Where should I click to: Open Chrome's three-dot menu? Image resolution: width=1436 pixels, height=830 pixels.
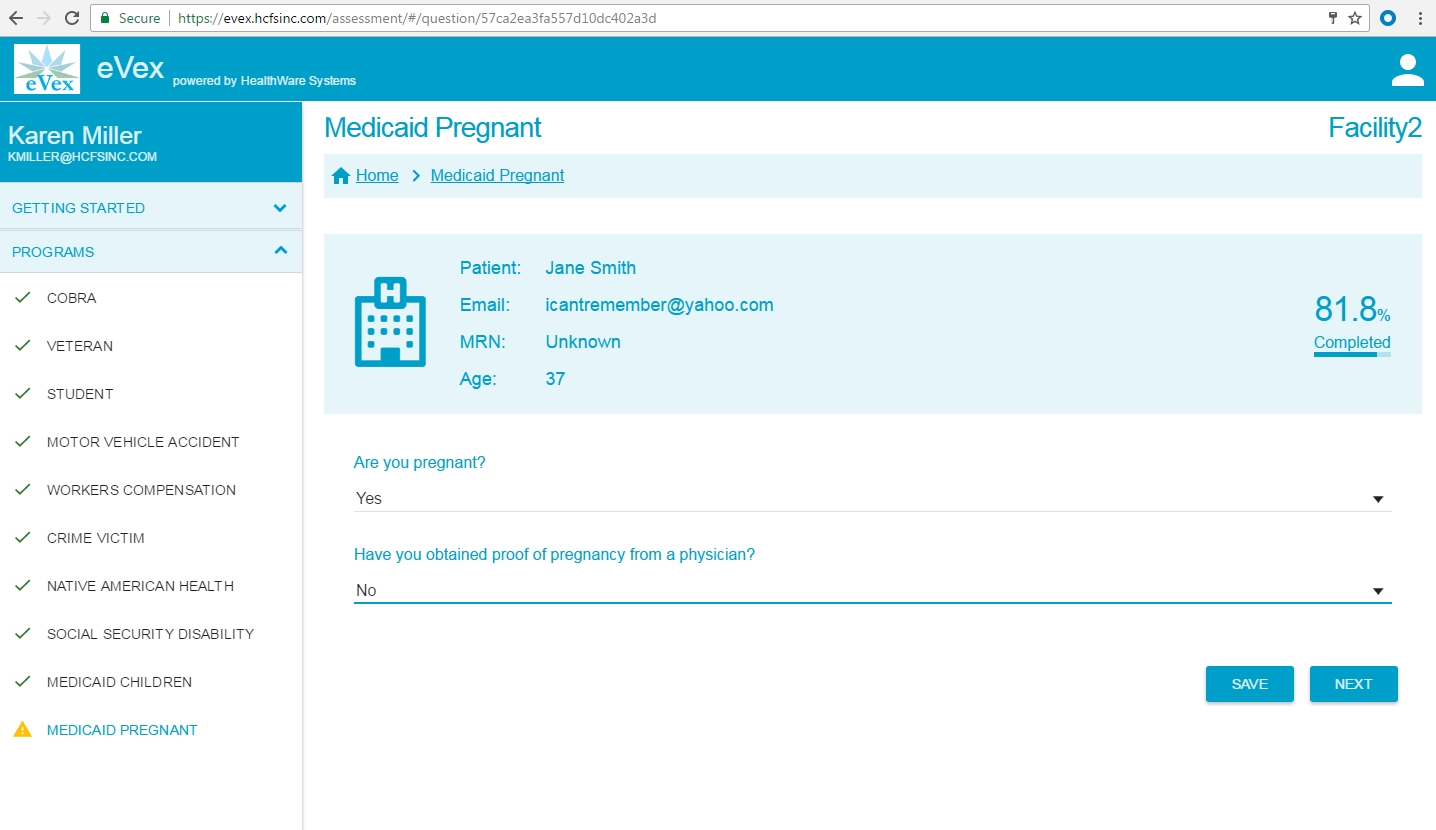[x=1419, y=18]
